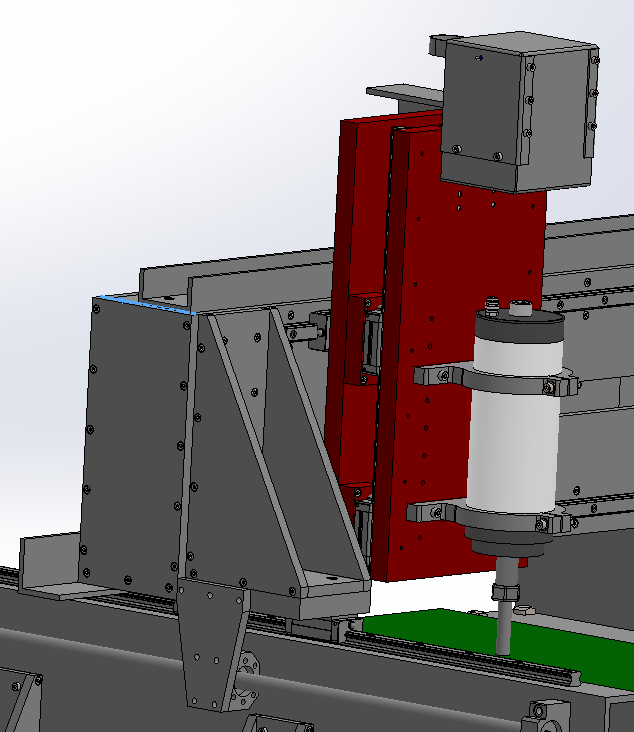The width and height of the screenshot is (634, 732).
Task: Select the lower mounting plate with bolt holes
Action: [x=210, y=640]
